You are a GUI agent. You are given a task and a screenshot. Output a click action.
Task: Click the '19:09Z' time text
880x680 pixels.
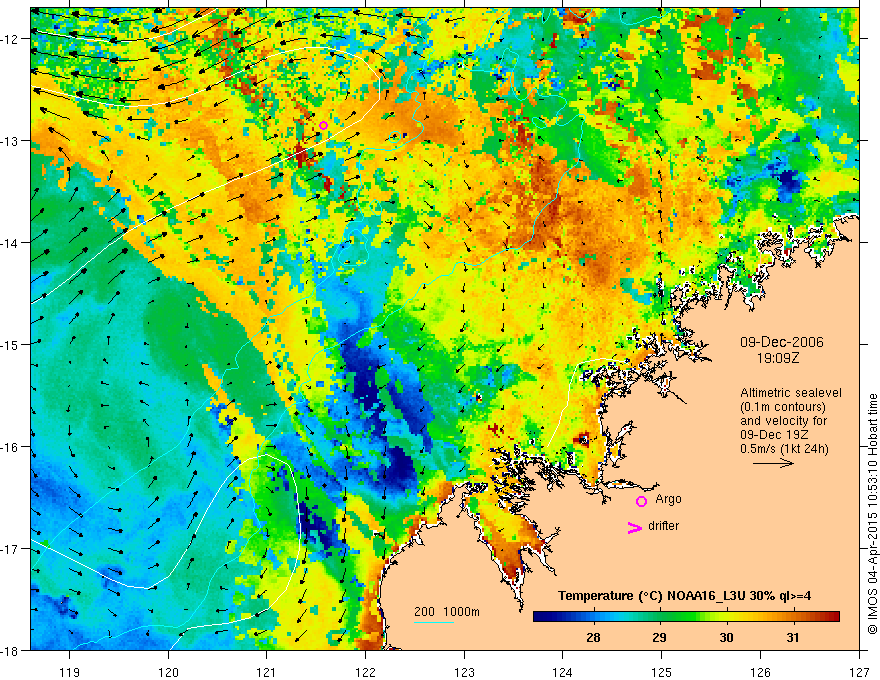[x=777, y=358]
